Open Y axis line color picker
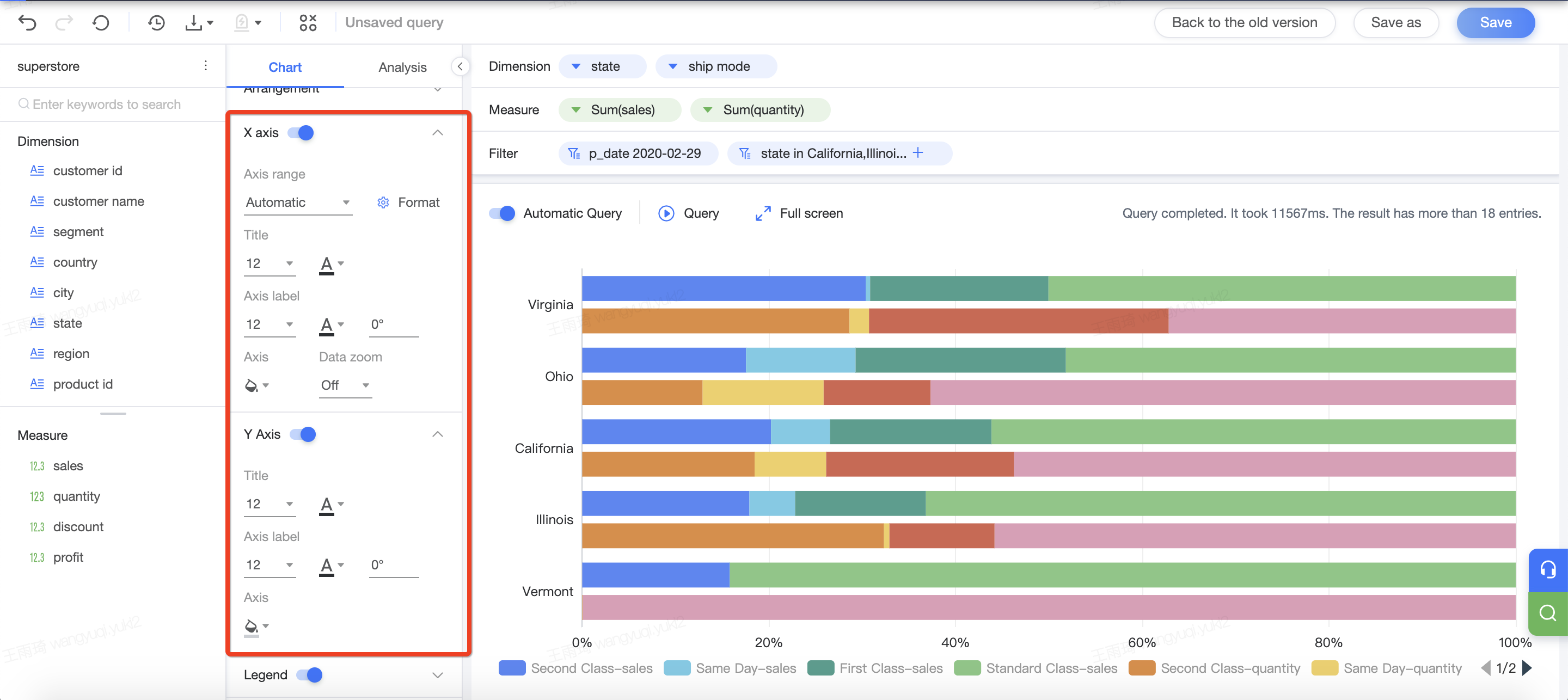The width and height of the screenshot is (1568, 700). click(256, 627)
